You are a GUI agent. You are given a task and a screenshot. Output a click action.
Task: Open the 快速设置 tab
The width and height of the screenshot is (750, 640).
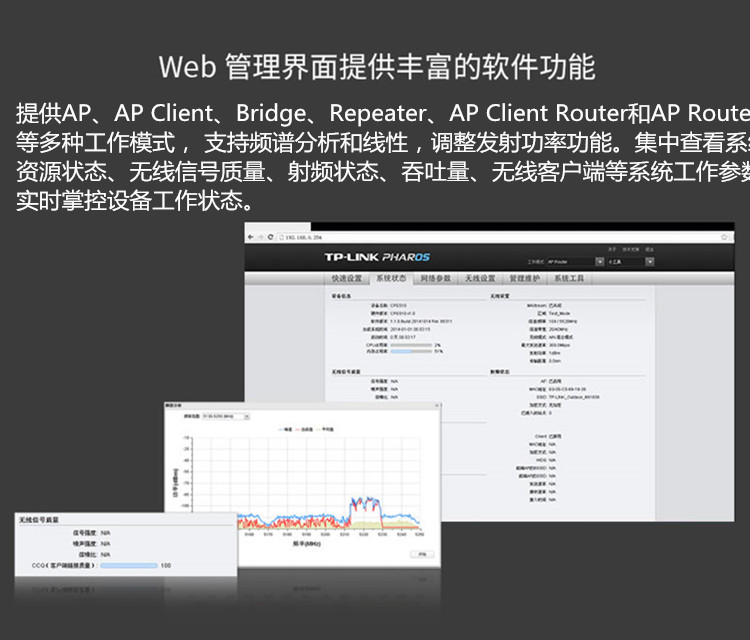[x=347, y=278]
